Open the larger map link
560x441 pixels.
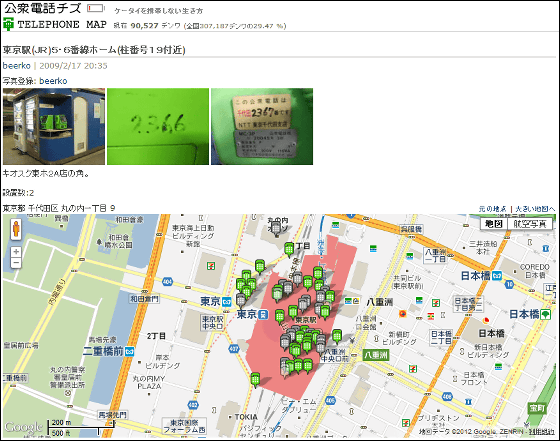(x=535, y=209)
